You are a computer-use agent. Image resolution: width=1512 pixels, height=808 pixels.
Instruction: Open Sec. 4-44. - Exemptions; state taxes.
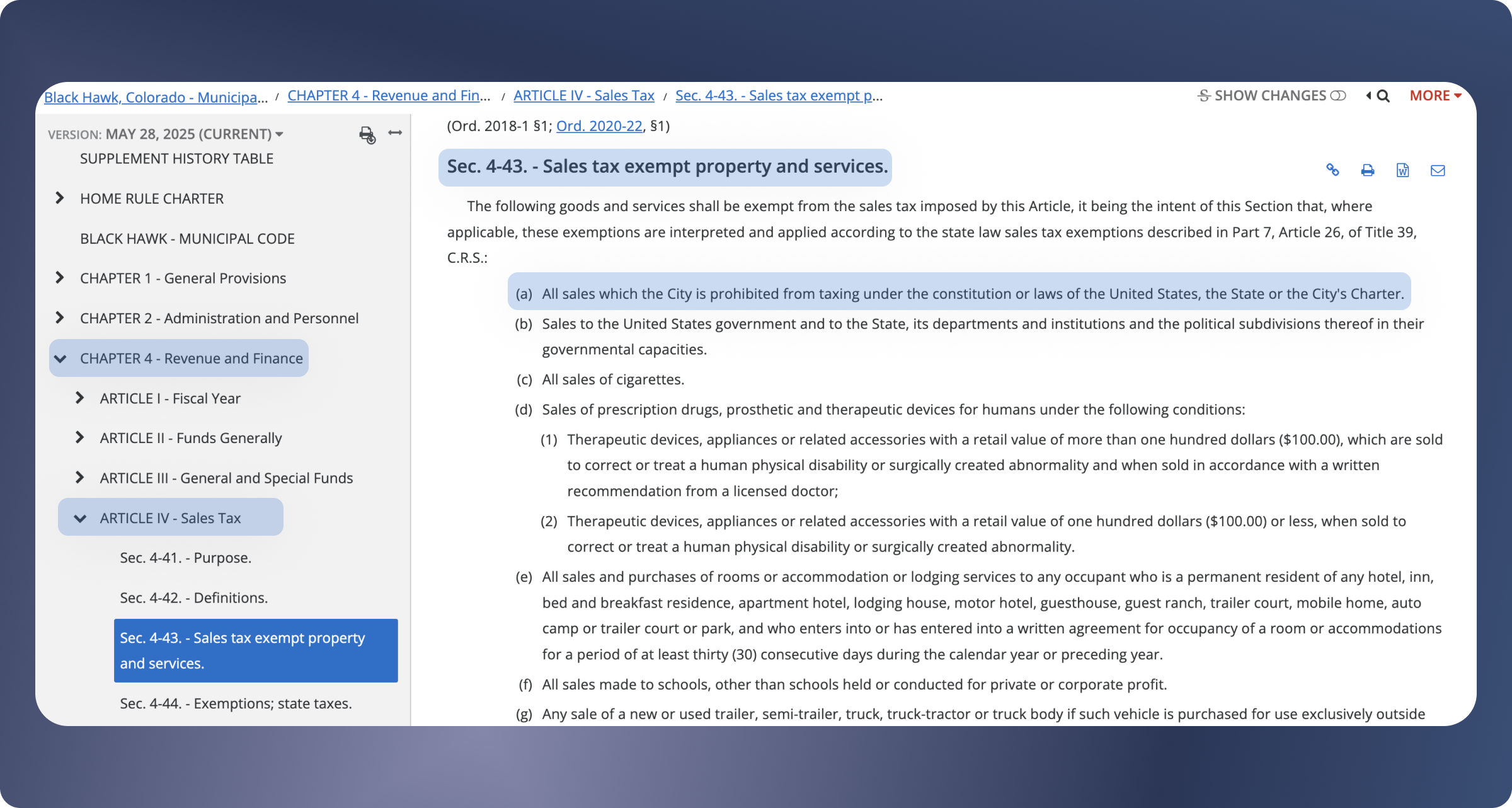236,704
